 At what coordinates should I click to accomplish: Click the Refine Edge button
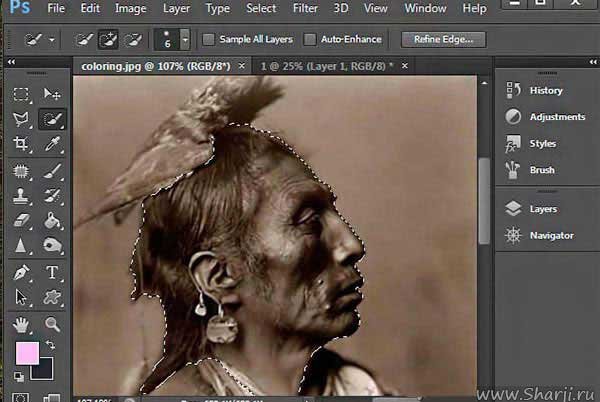(443, 40)
